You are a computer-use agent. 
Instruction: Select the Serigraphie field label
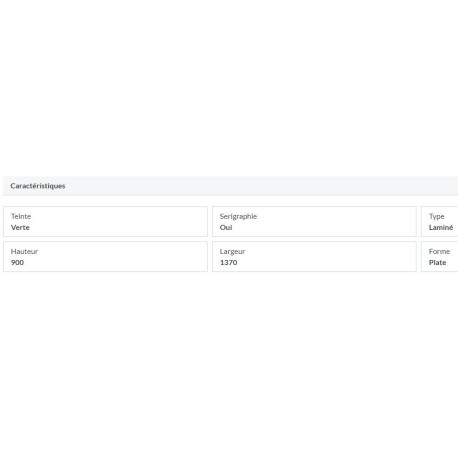(238, 216)
